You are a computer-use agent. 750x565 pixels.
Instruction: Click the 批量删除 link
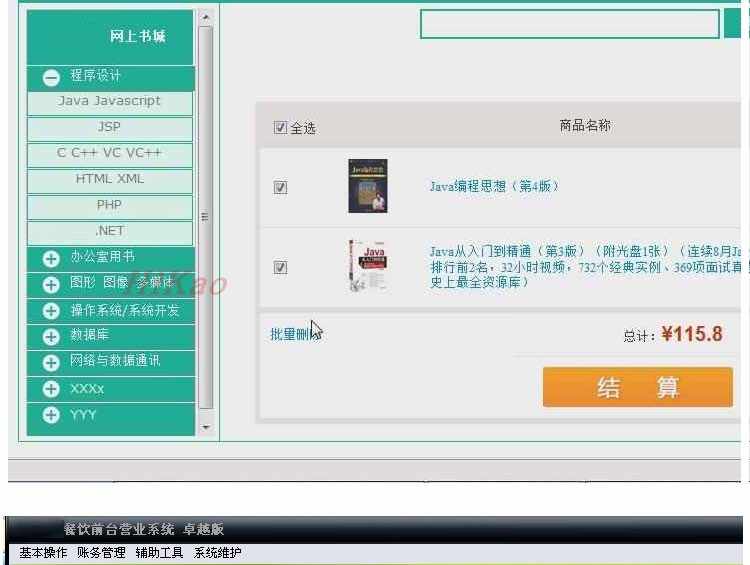point(296,334)
